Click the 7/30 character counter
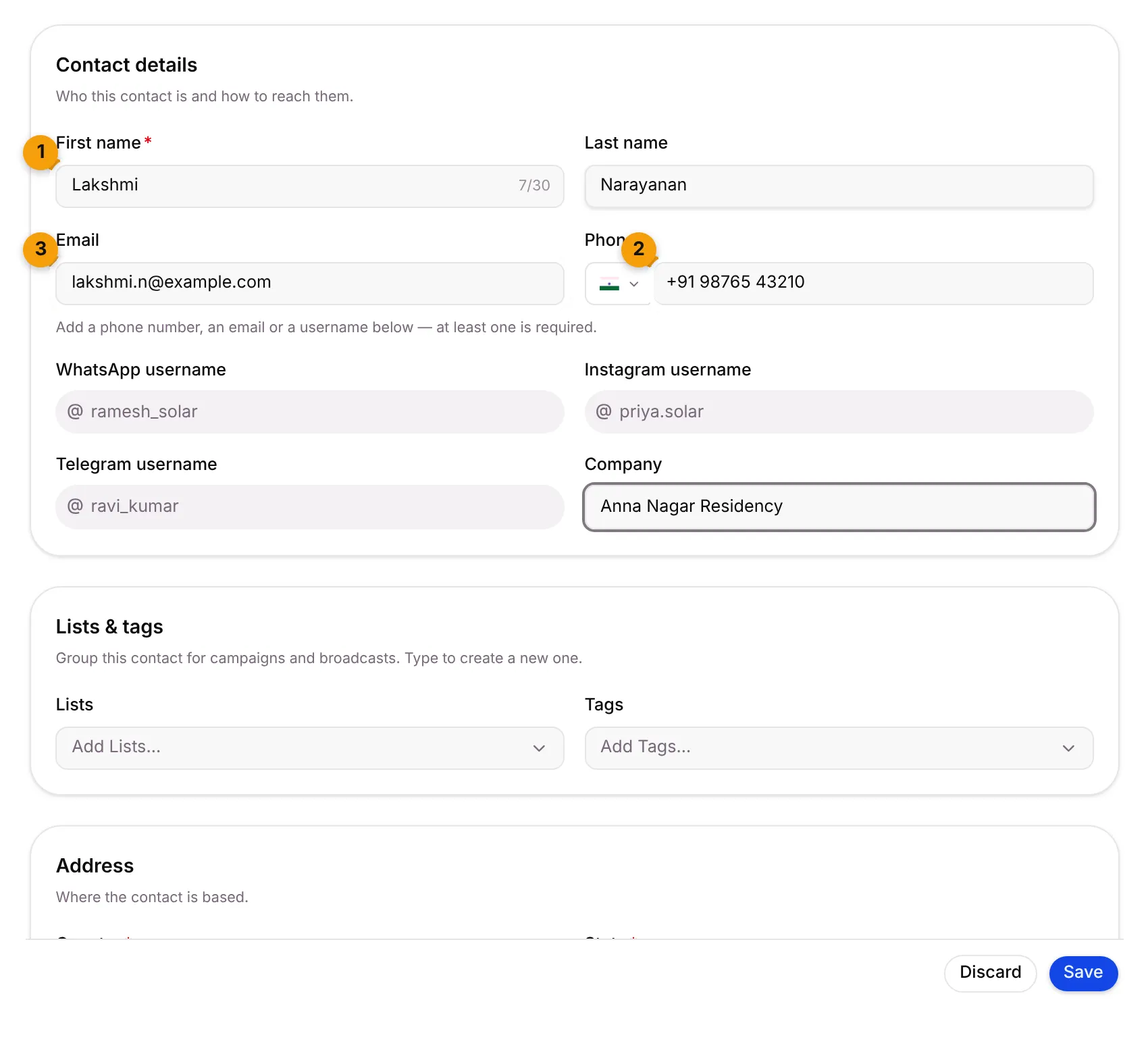This screenshot has height=1048, width=1148. (534, 186)
